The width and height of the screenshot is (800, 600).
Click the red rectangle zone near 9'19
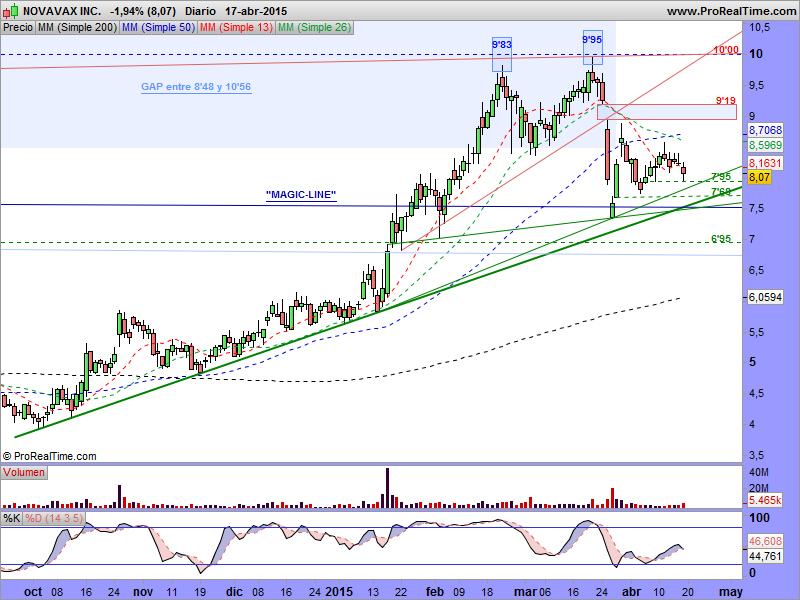[667, 112]
